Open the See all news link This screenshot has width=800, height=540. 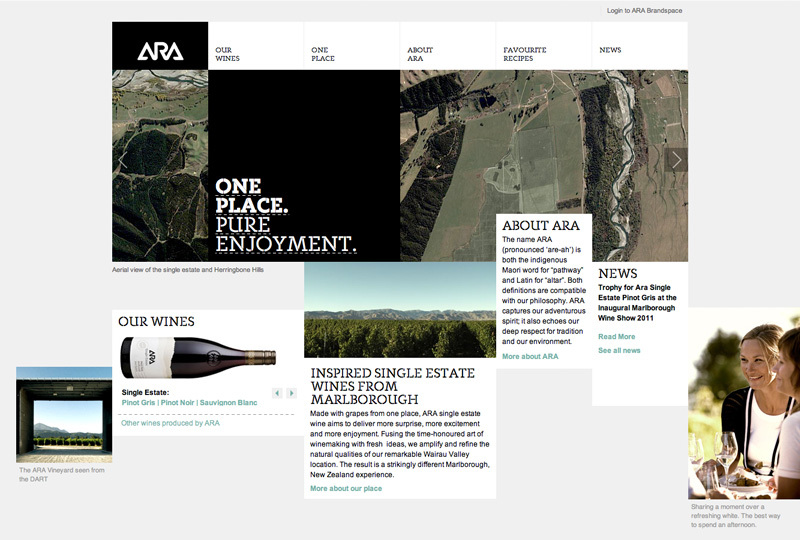pos(619,350)
